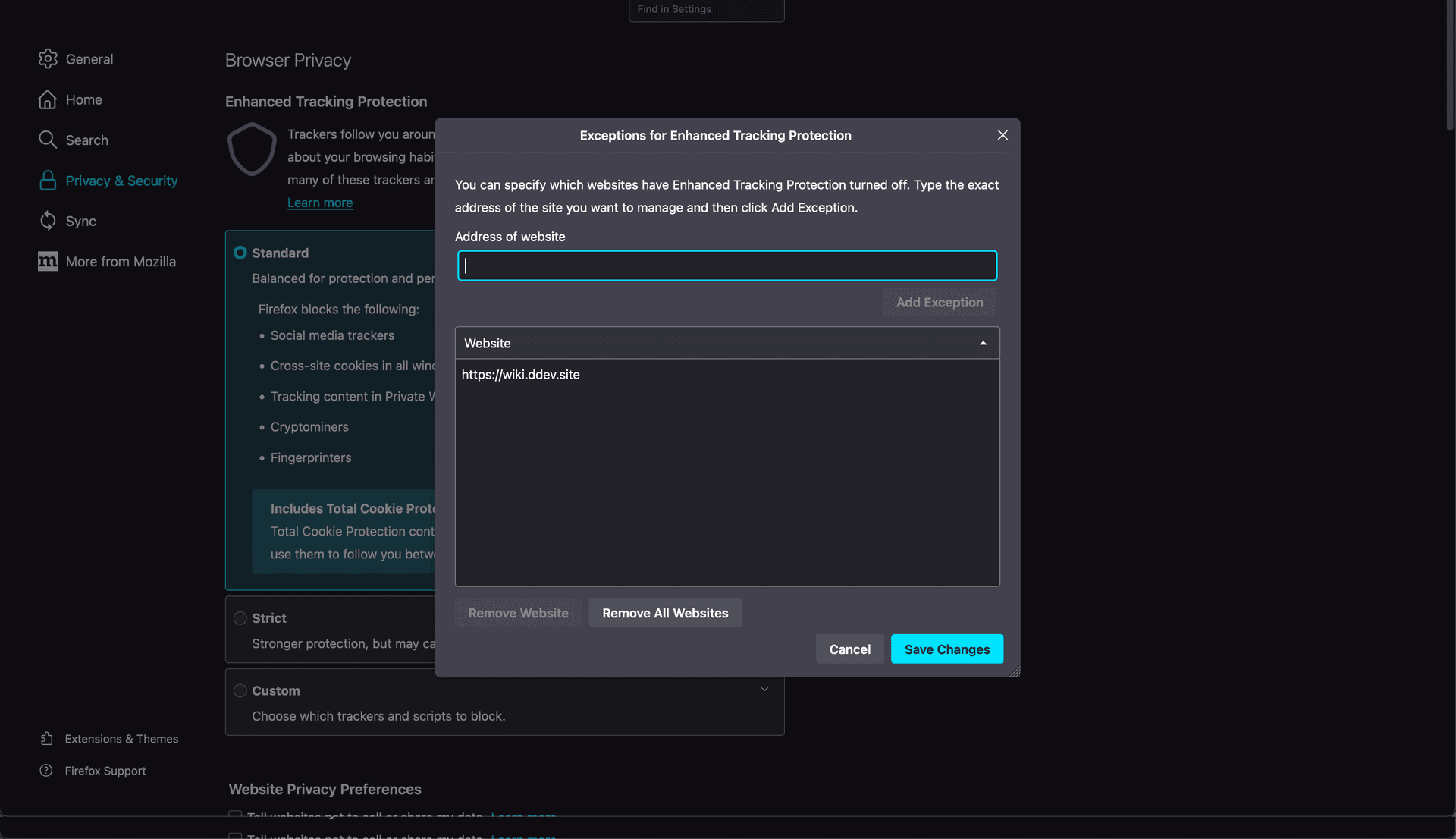Viewport: 1456px width, 839px height.
Task: Click the Enhanced Tracking Protection shield icon
Action: click(251, 149)
